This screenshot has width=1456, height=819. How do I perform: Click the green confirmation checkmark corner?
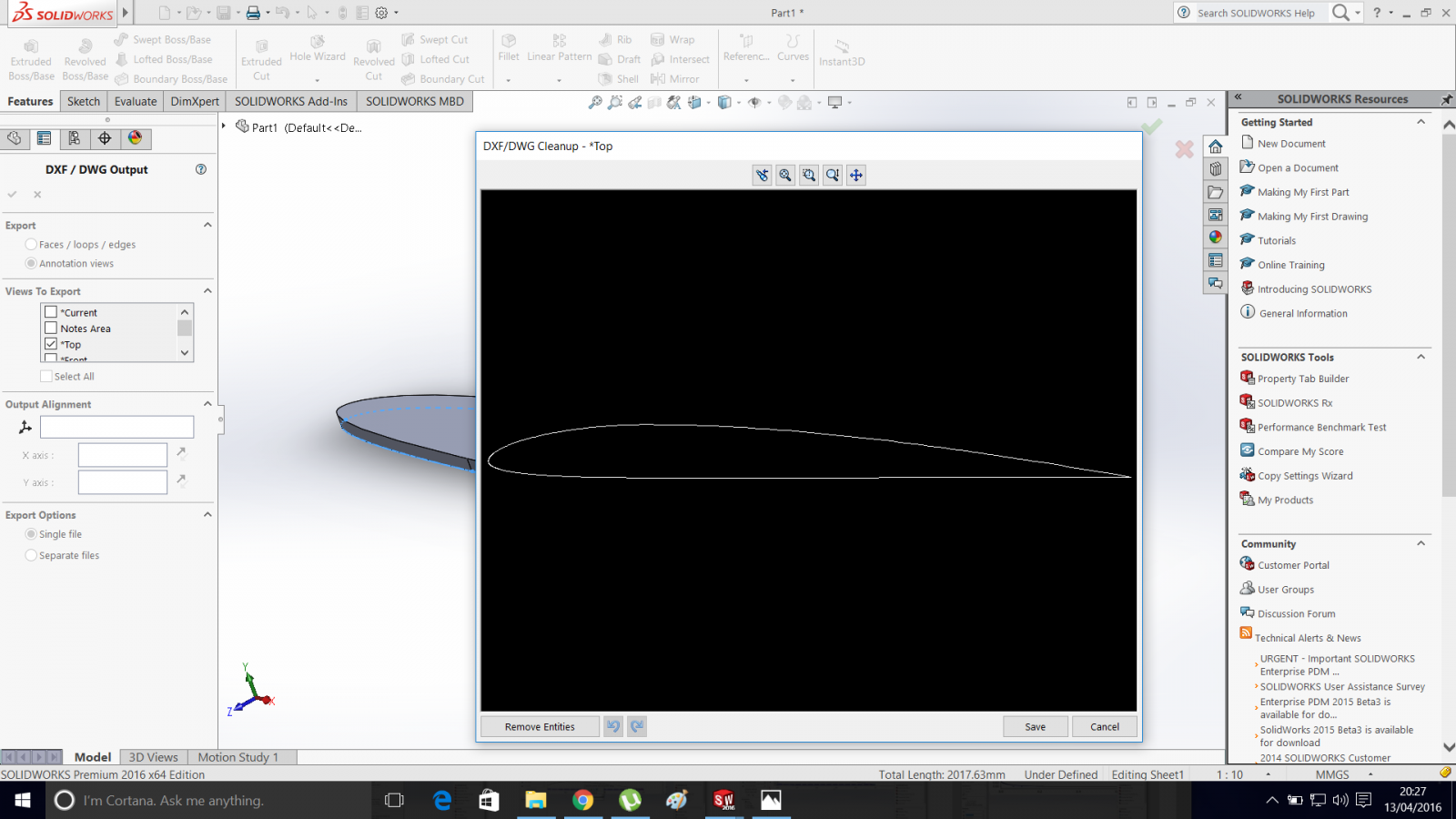click(x=1152, y=126)
